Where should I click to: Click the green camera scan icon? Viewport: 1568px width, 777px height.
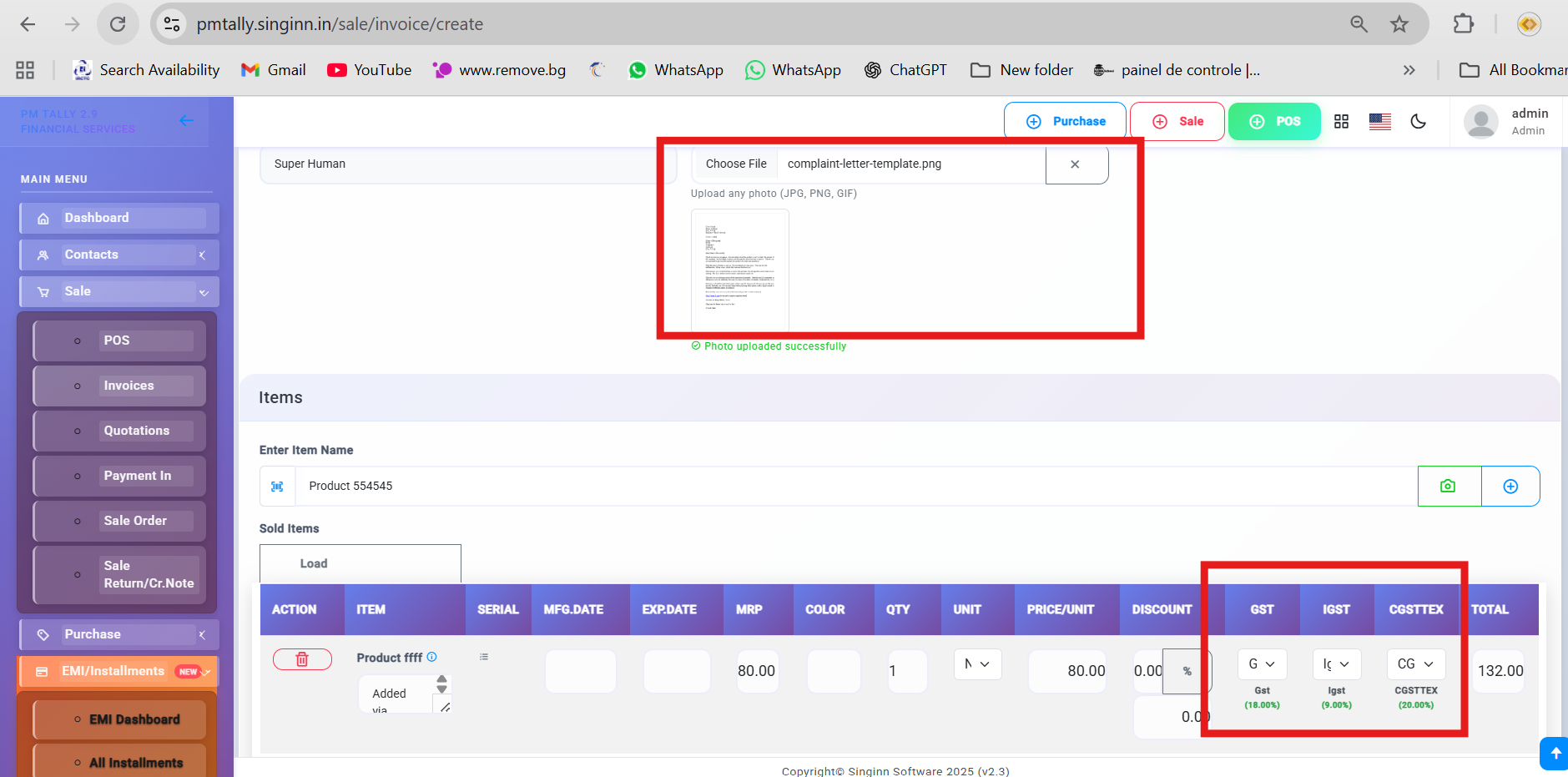tap(1449, 486)
